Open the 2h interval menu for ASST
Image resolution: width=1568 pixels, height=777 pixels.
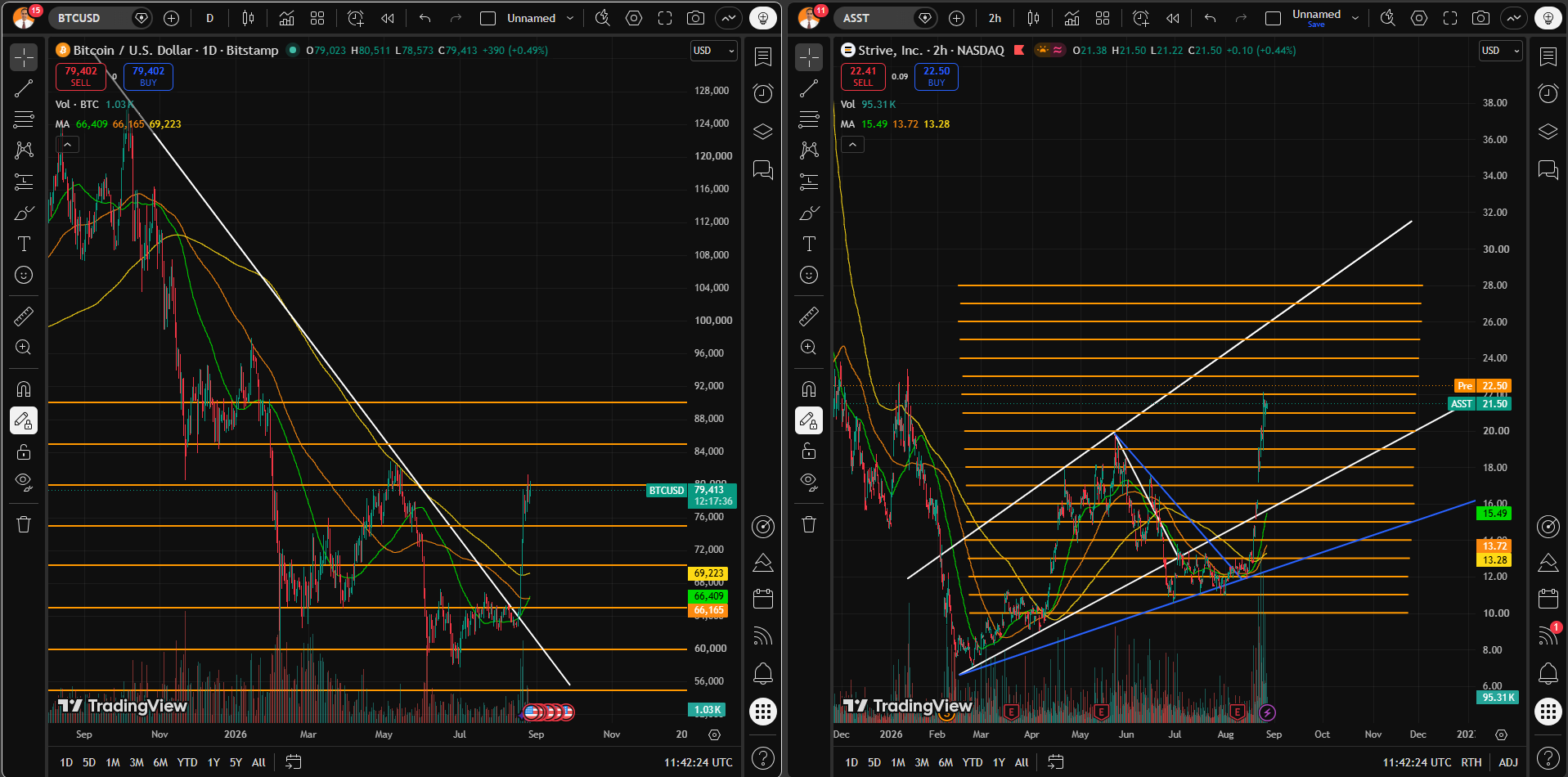click(995, 18)
